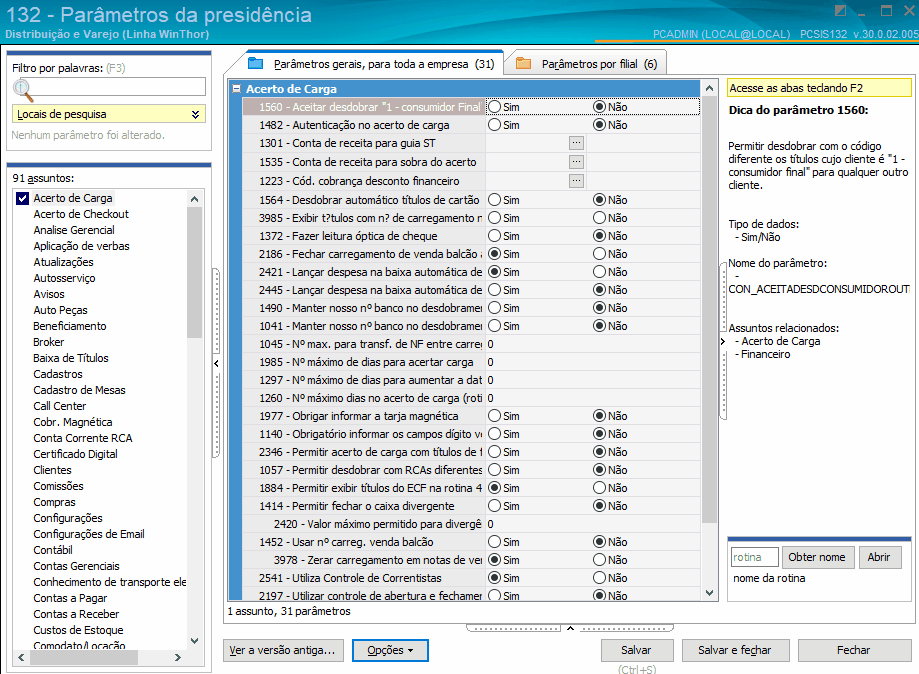This screenshot has width=919, height=674.
Task: Select the Acerto de Checkout subject
Action: [x=81, y=215]
